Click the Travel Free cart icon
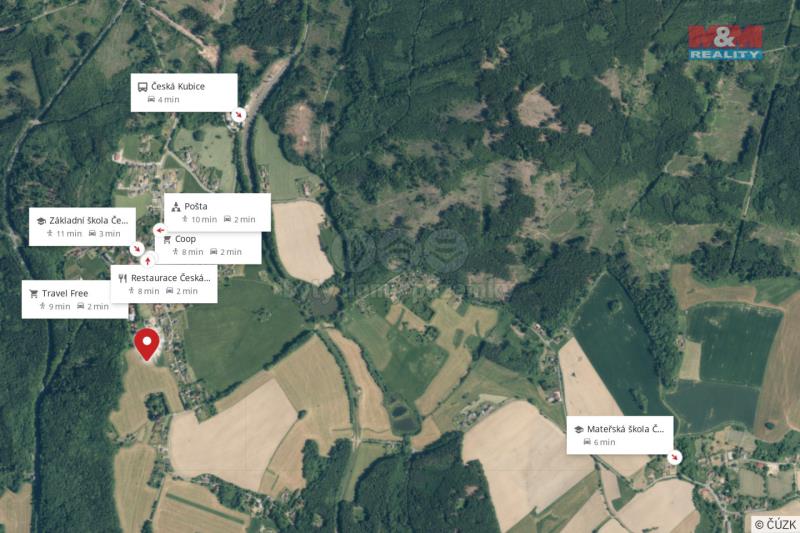Image resolution: width=800 pixels, height=533 pixels. pyautogui.click(x=34, y=294)
